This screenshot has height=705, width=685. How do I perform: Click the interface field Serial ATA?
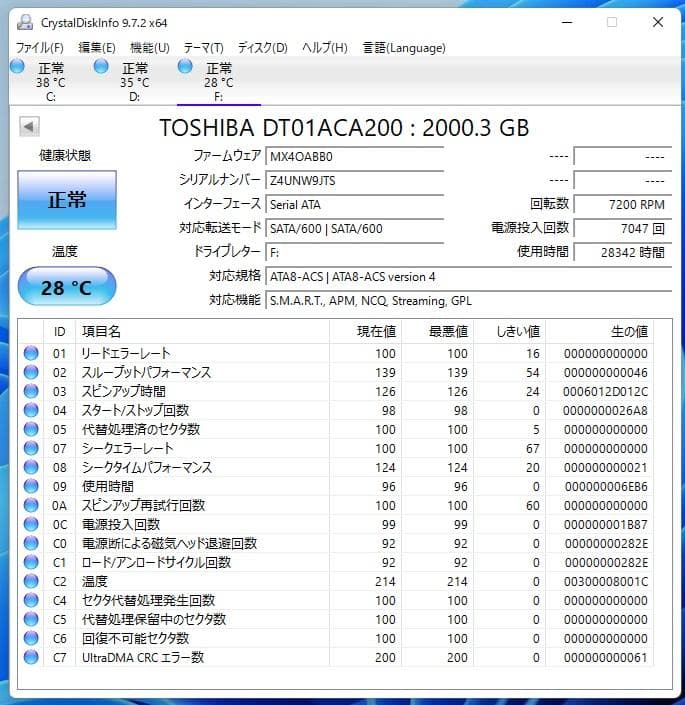pyautogui.click(x=355, y=205)
